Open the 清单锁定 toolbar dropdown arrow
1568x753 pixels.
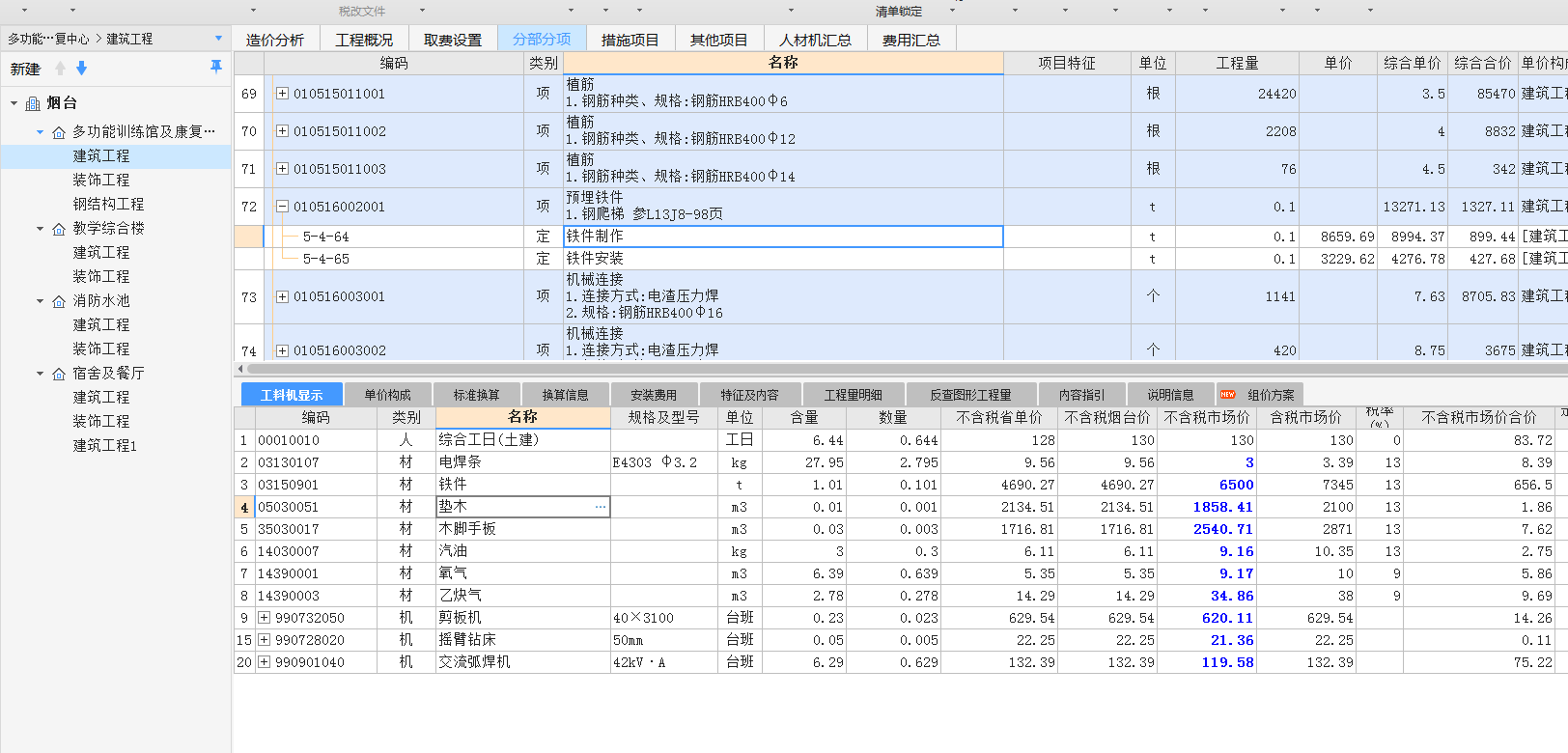(x=952, y=11)
